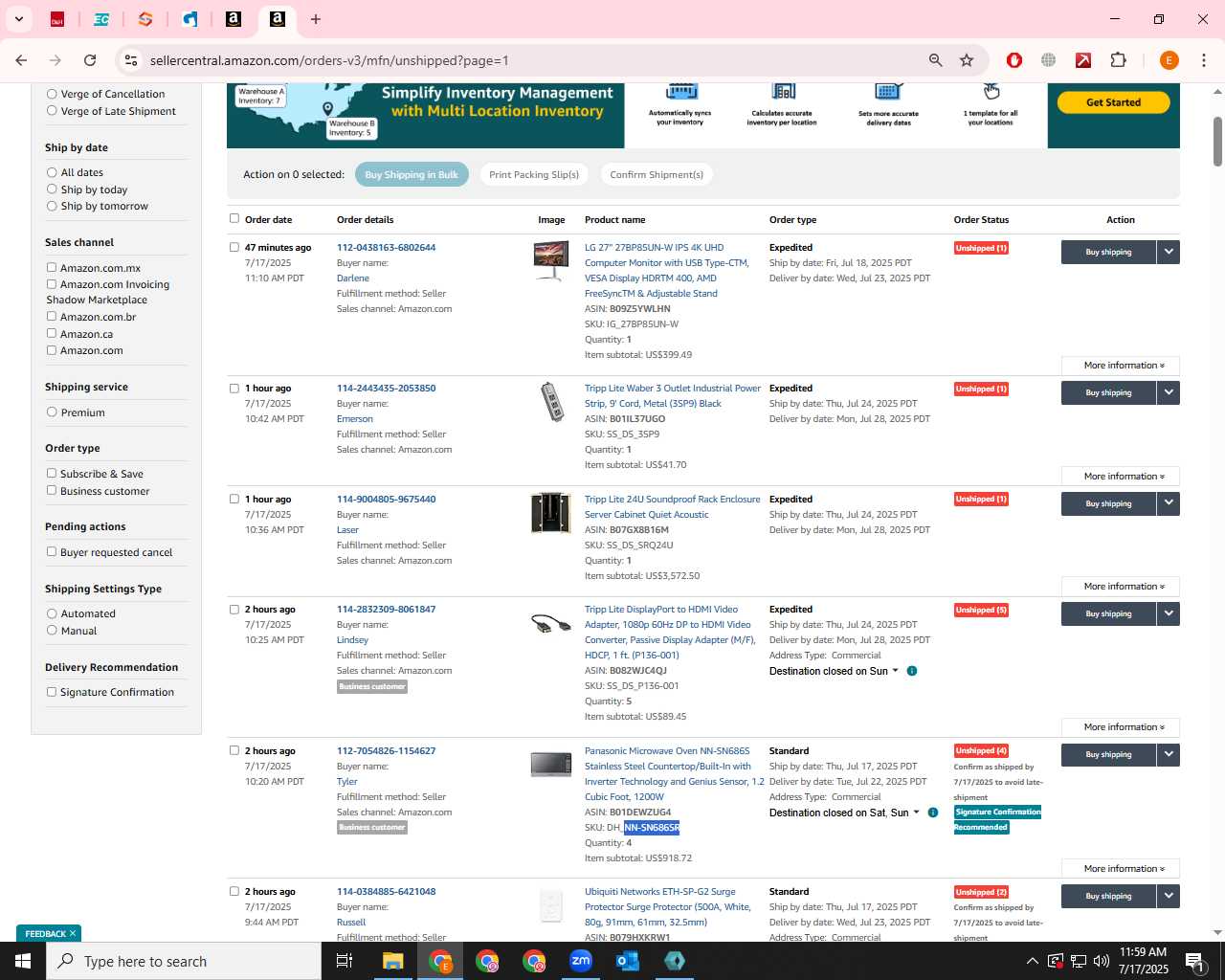Image resolution: width=1225 pixels, height=980 pixels.
Task: Click Confirm Shipment(s) button
Action: 657,174
